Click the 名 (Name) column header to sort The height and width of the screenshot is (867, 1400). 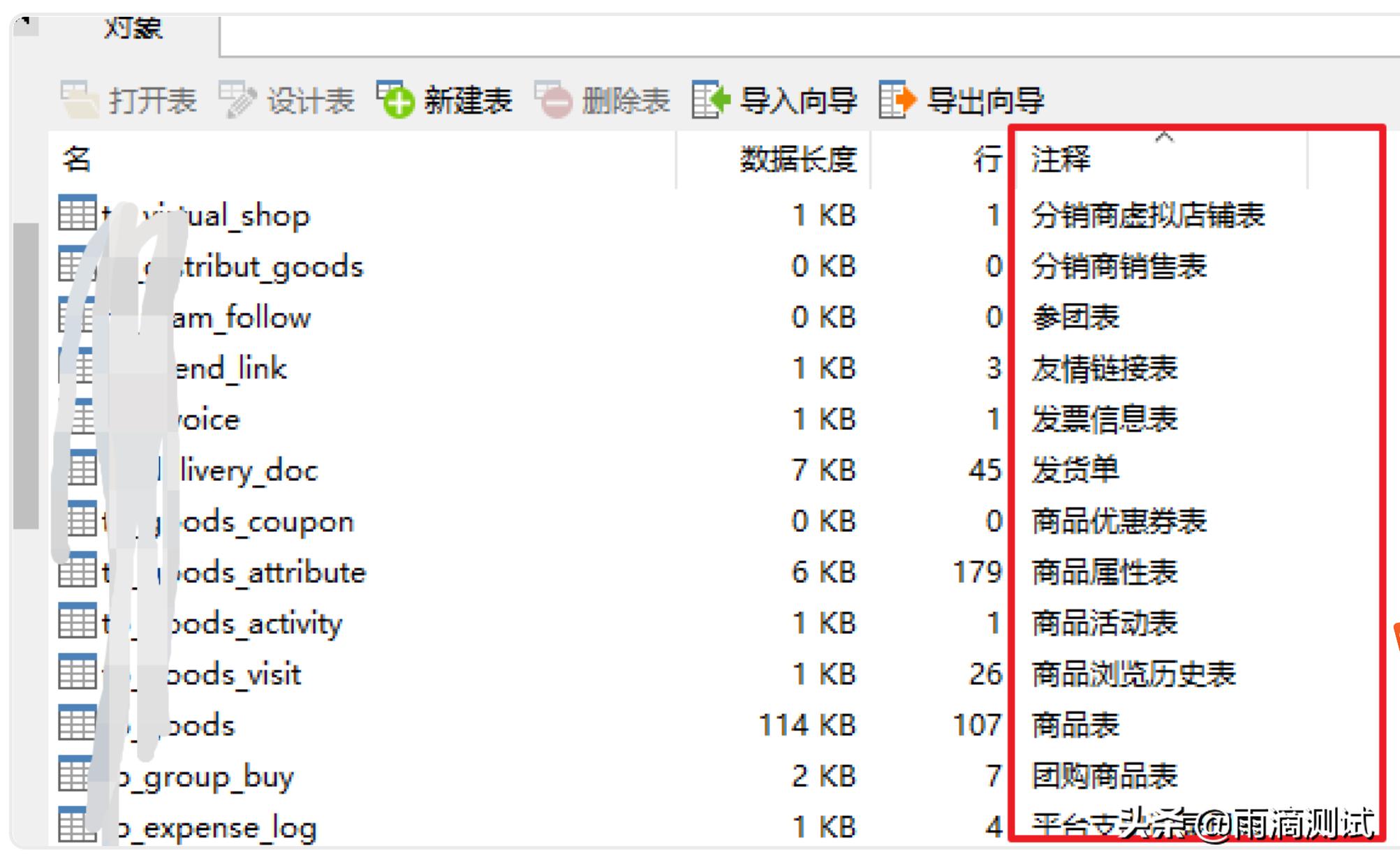point(73,155)
